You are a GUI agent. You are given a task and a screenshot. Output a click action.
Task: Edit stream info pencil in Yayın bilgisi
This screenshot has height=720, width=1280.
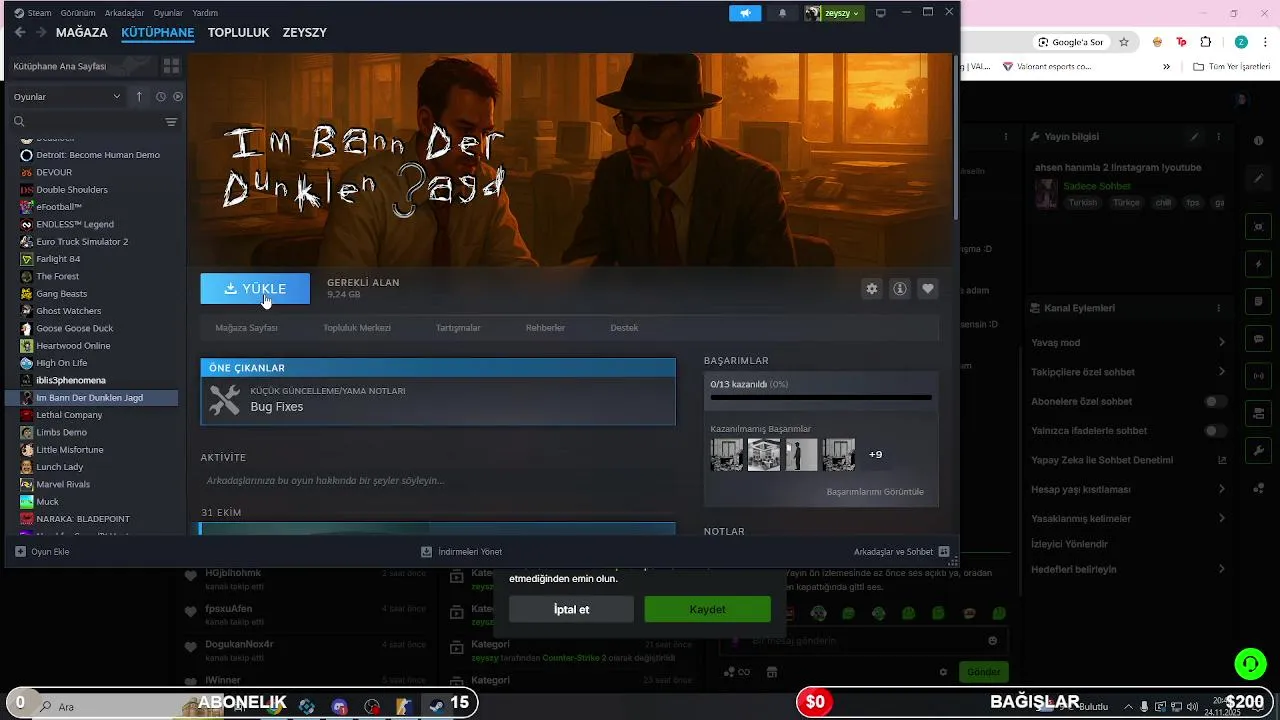pos(1194,136)
